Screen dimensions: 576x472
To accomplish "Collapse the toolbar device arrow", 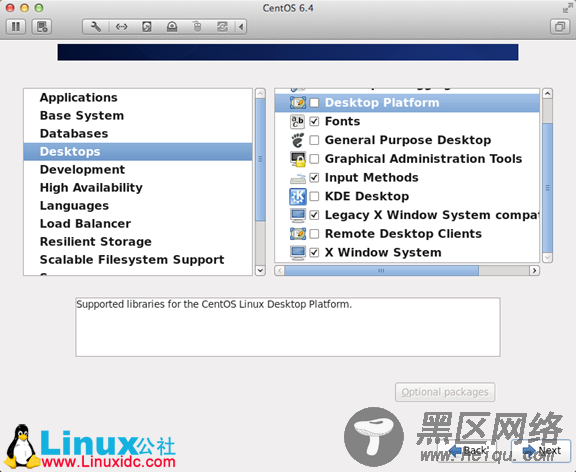I will coord(241,27).
